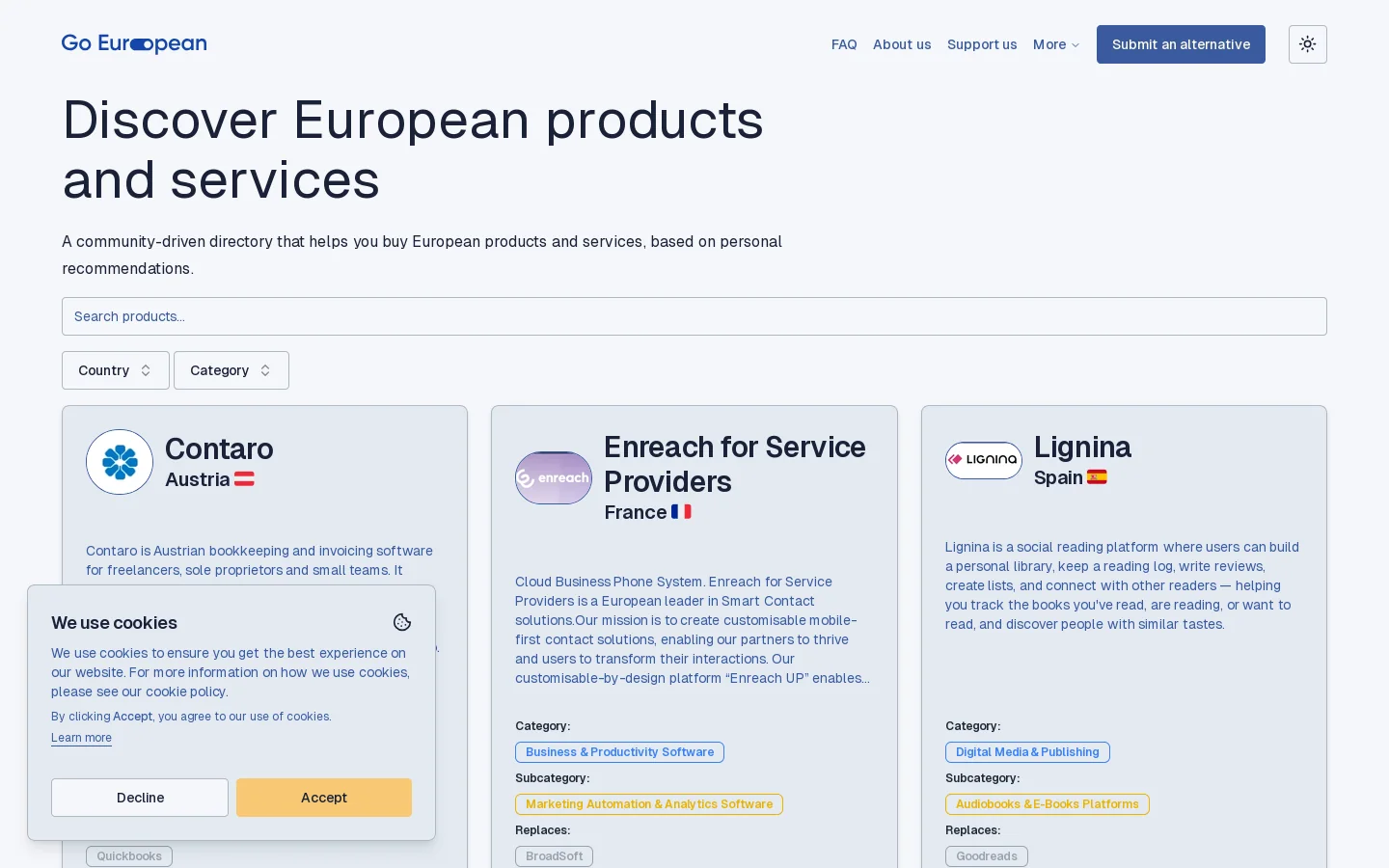
Task: Click the Spain flag icon
Action: [x=1097, y=477]
